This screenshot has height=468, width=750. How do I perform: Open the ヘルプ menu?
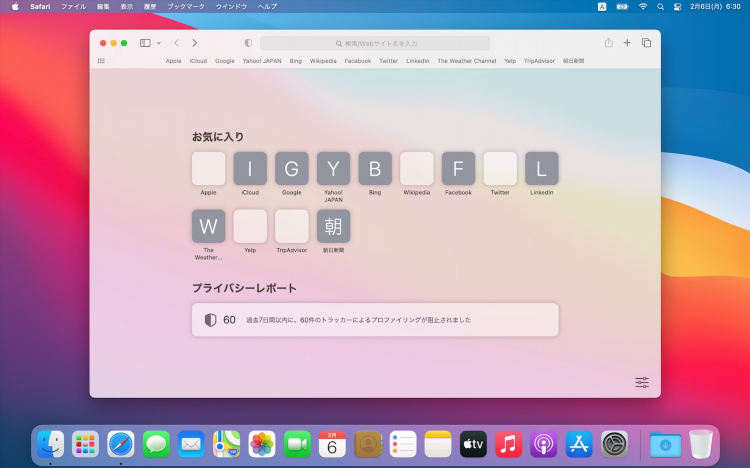click(267, 7)
